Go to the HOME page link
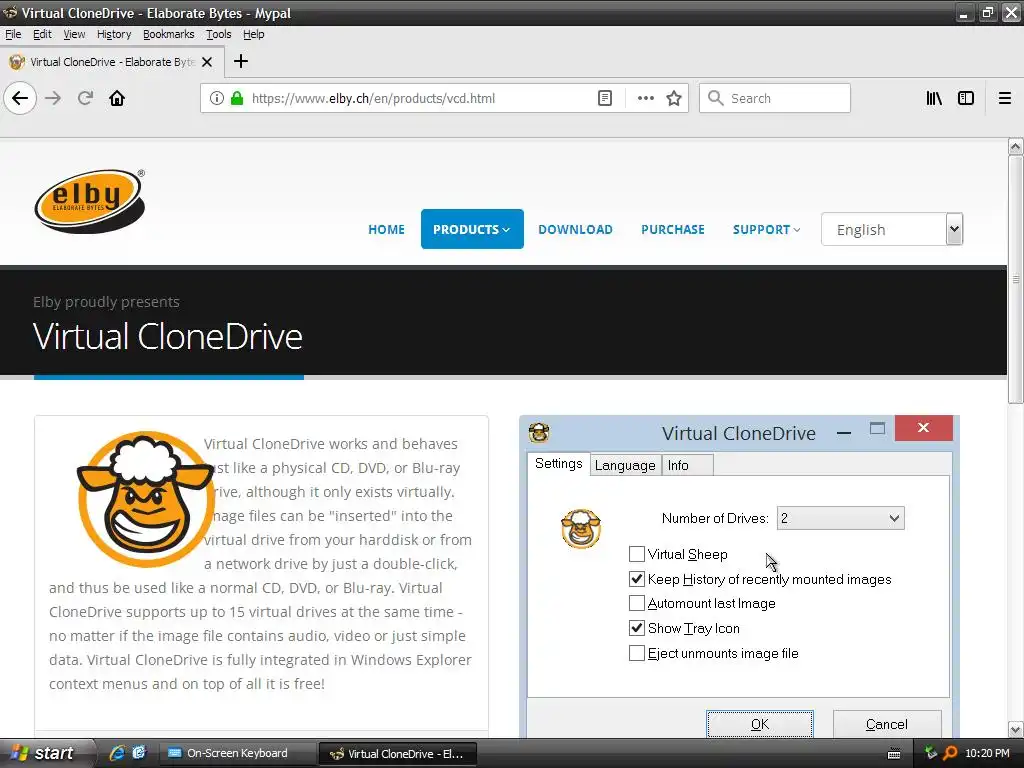The width and height of the screenshot is (1024, 768). [x=387, y=229]
